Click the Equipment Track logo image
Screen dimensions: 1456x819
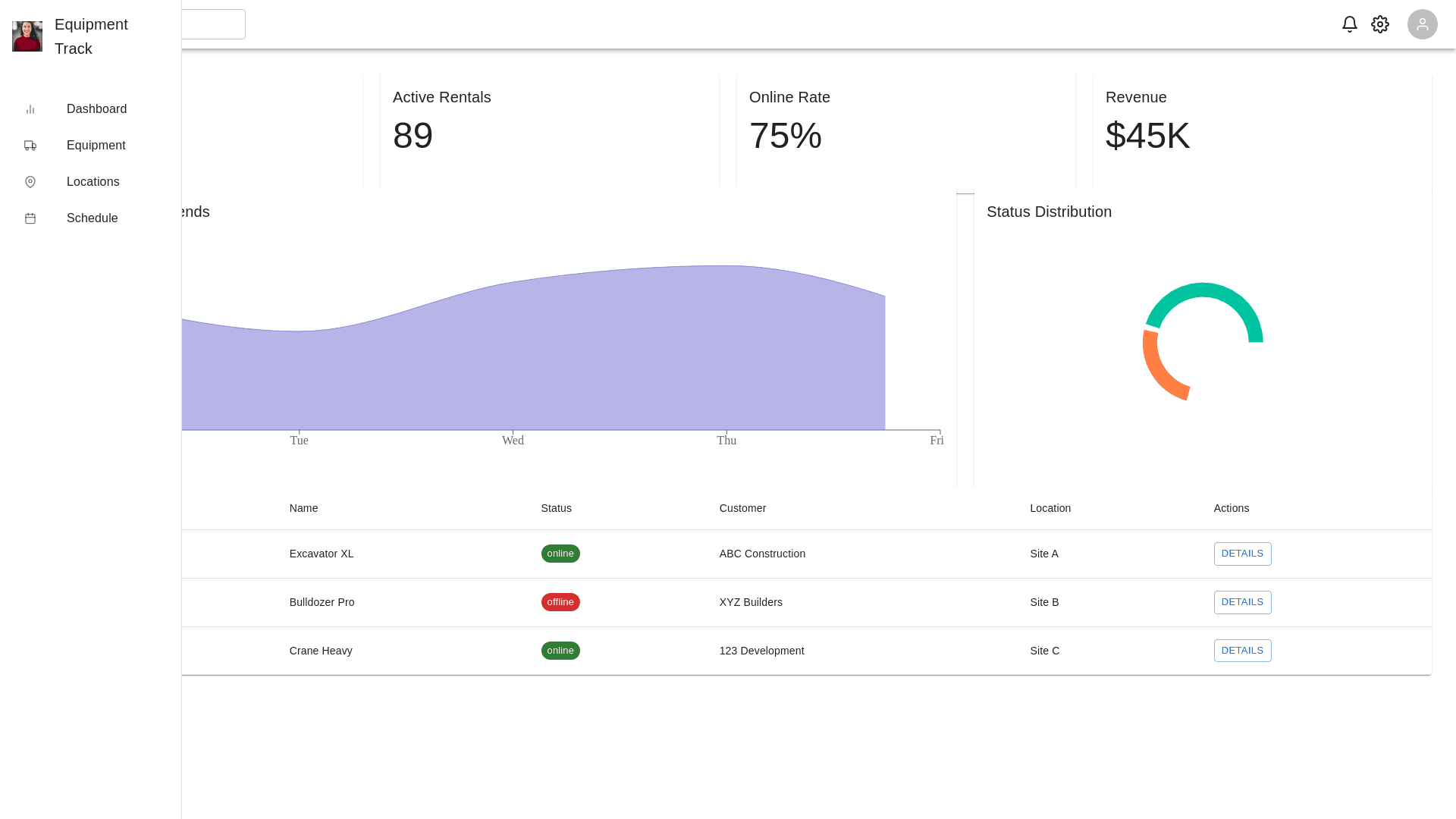click(x=27, y=36)
